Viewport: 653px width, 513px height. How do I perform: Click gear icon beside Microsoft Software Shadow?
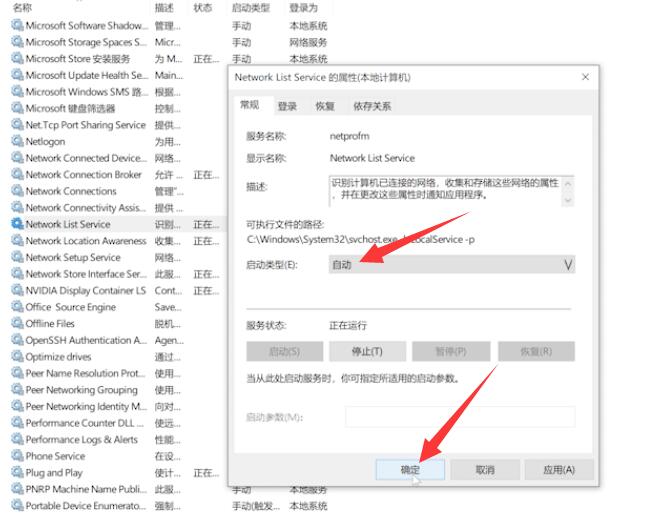17,25
